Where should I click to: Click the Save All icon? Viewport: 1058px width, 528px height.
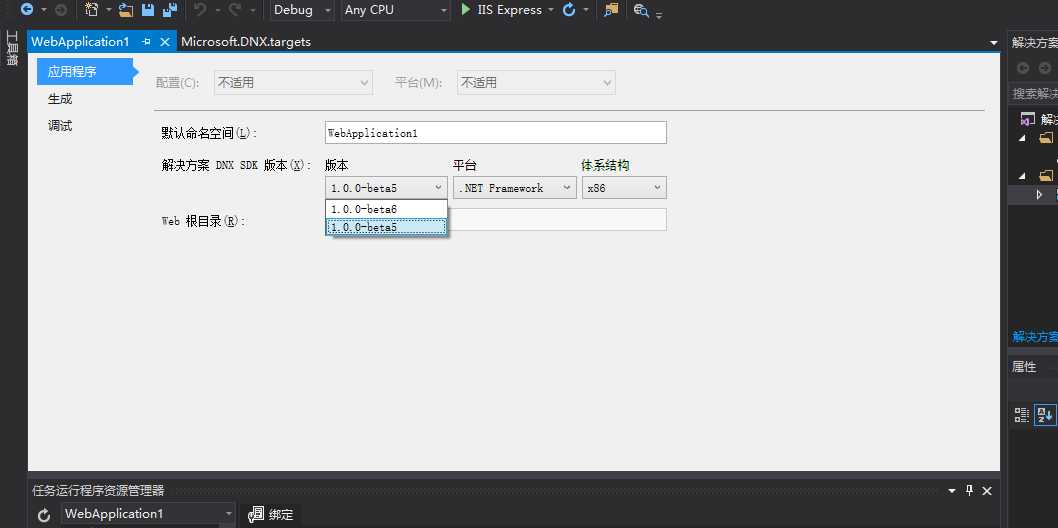(x=169, y=9)
